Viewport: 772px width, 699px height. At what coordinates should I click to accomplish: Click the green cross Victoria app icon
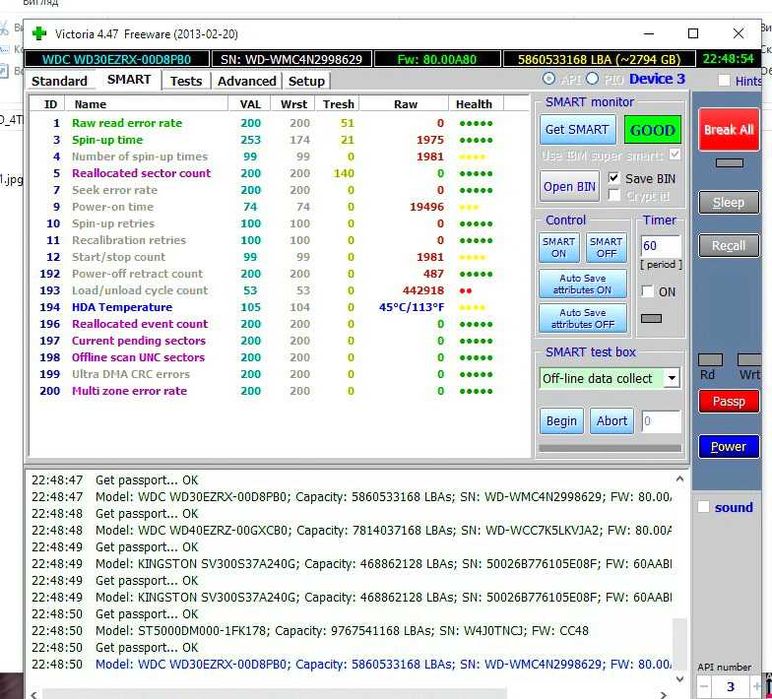(x=39, y=33)
